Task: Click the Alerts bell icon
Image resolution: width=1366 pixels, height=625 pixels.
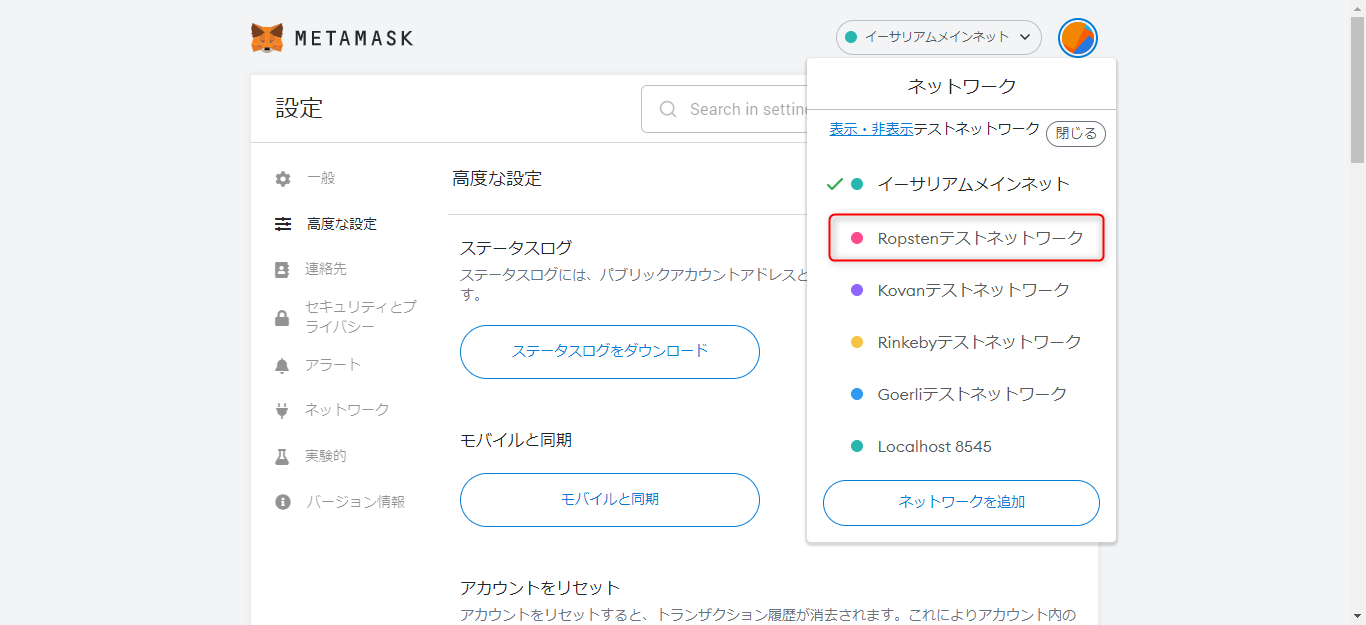Action: pos(283,366)
